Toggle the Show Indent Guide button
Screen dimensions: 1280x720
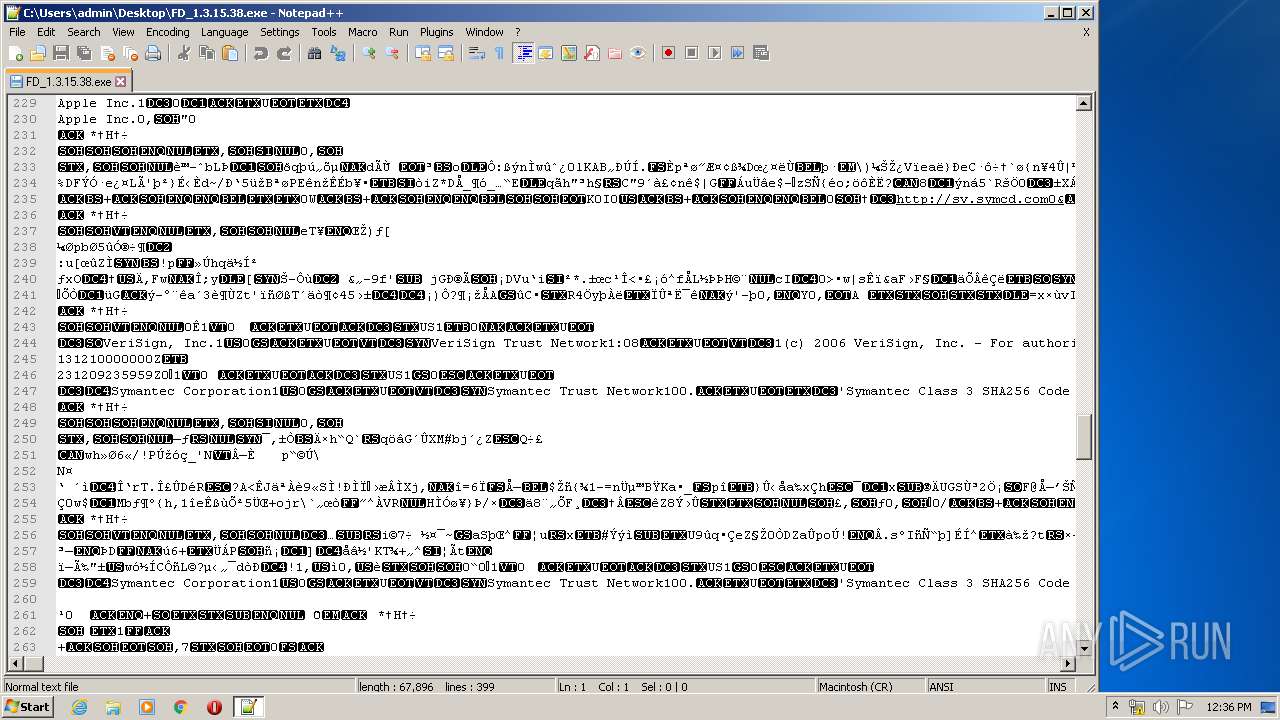tap(523, 53)
